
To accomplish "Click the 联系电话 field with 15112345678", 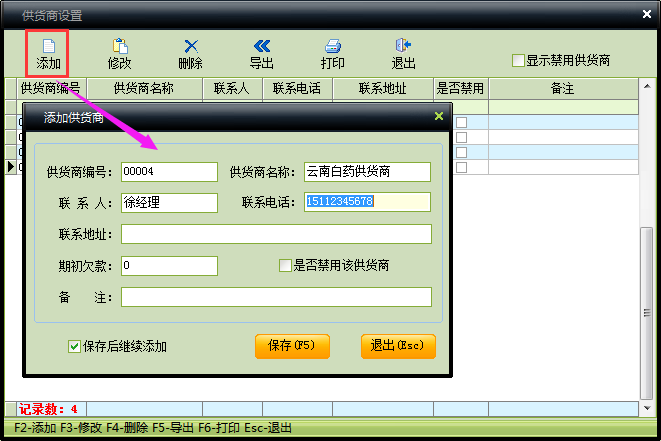I will pos(367,202).
